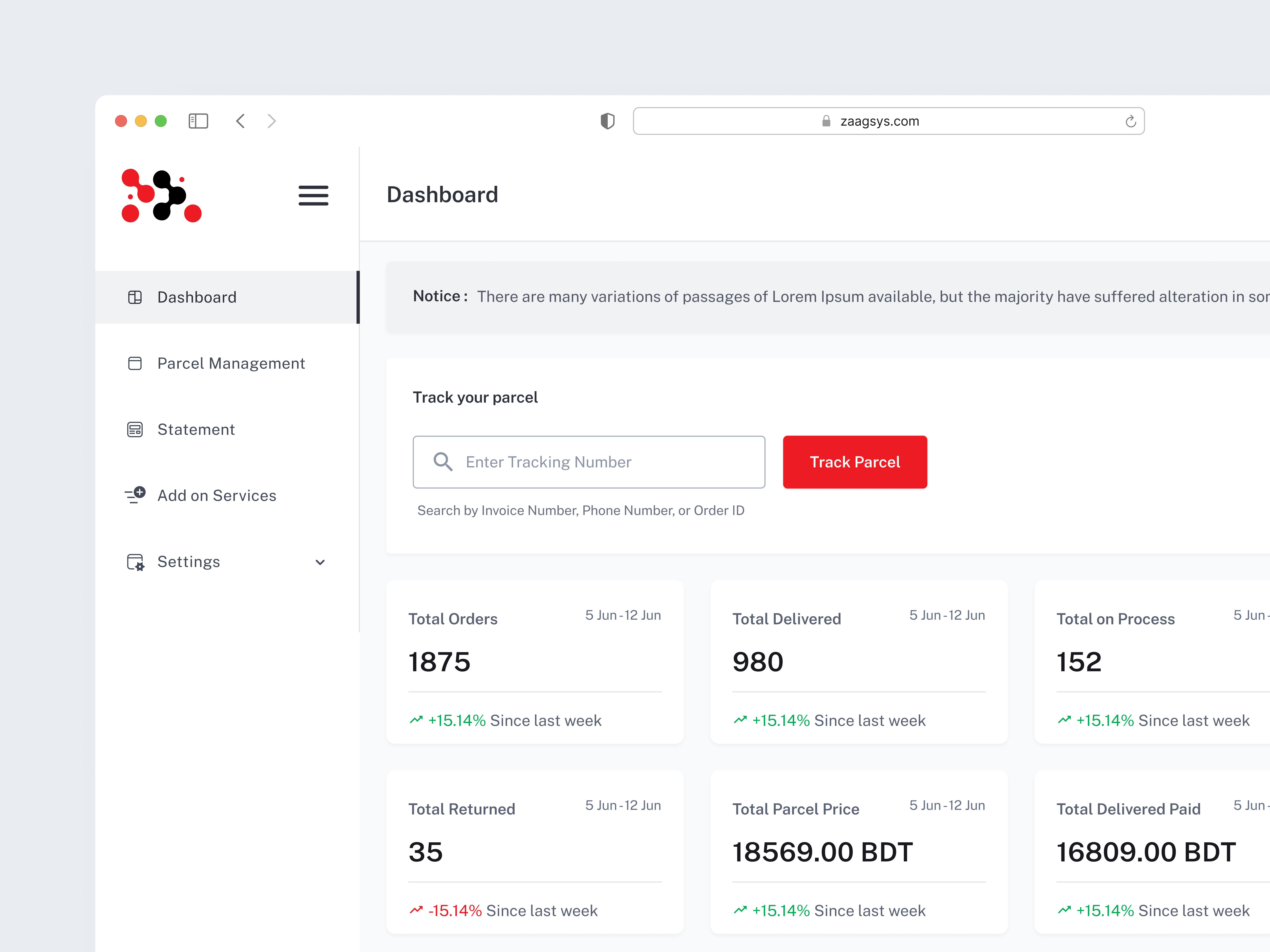The width and height of the screenshot is (1270, 952).
Task: Close the window with the red button
Action: pos(121,121)
